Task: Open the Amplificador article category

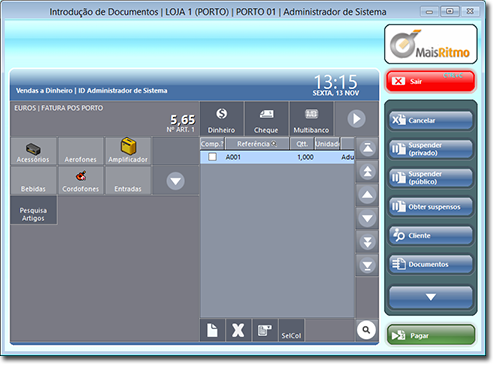Action: point(128,151)
